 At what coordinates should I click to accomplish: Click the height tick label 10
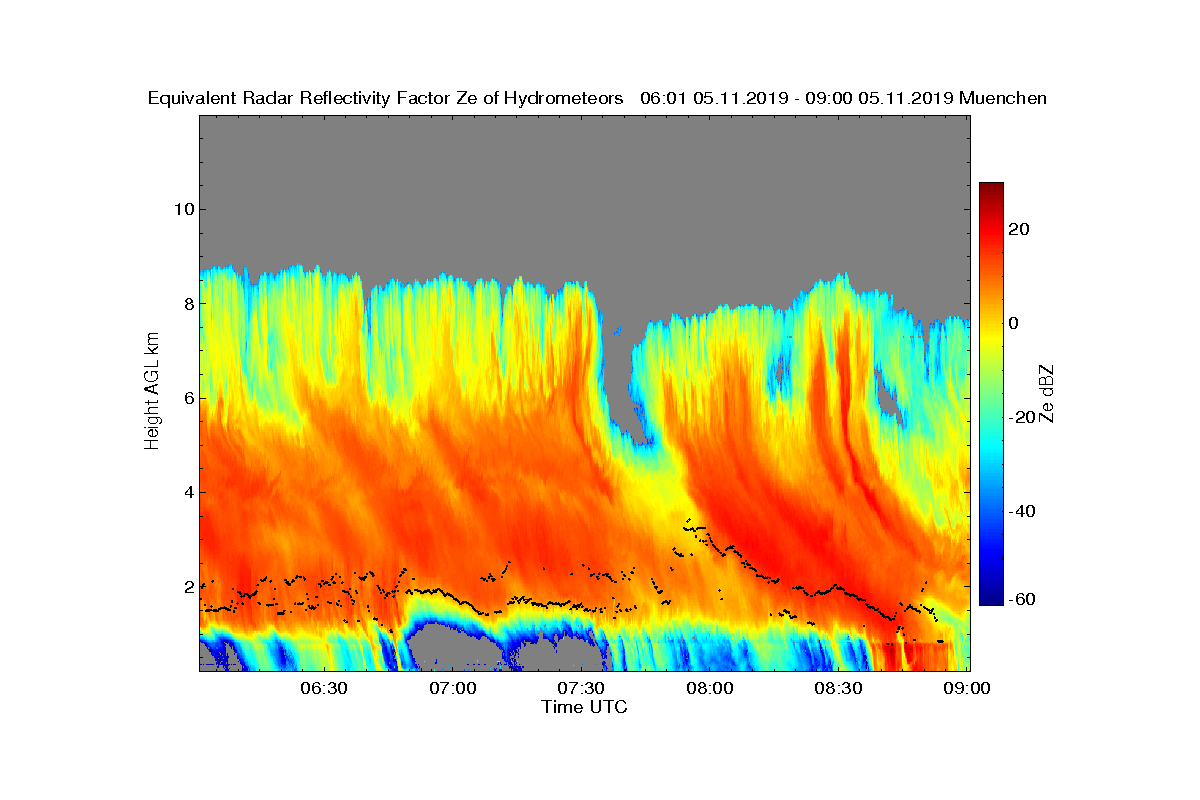pos(183,209)
